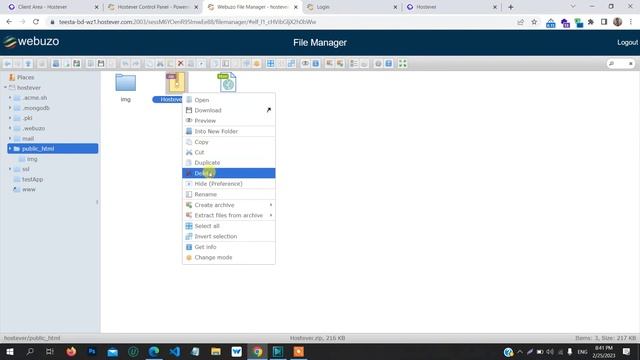Choose Change mode from context menu

229,258
